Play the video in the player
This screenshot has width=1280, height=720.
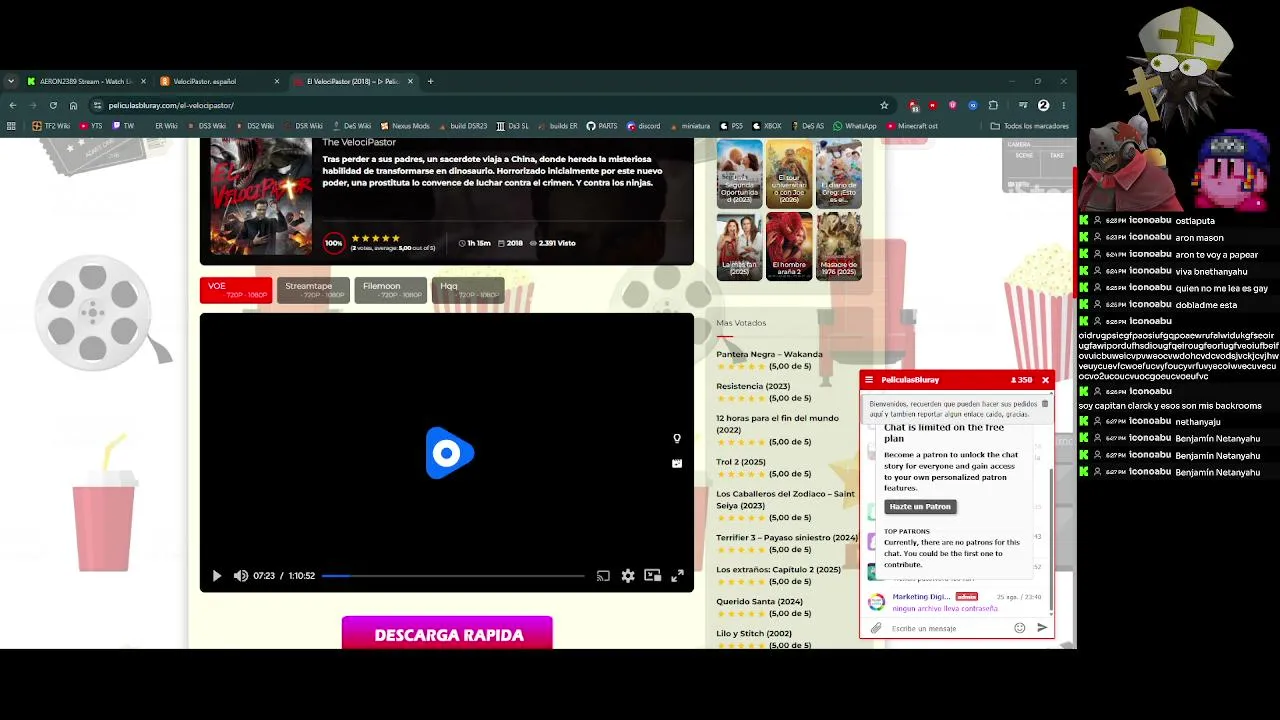tap(217, 576)
